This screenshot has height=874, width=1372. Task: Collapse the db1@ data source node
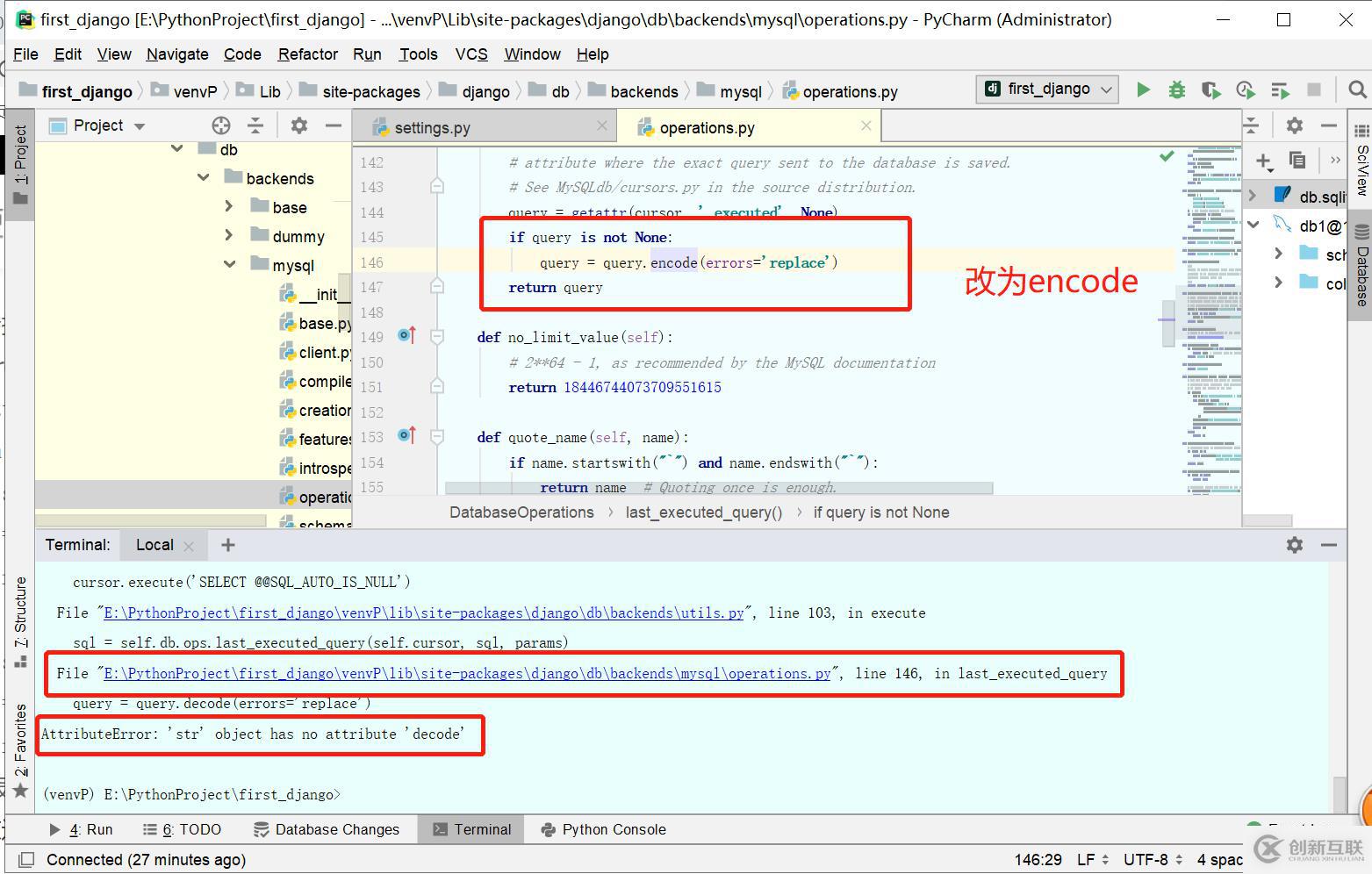click(x=1253, y=226)
